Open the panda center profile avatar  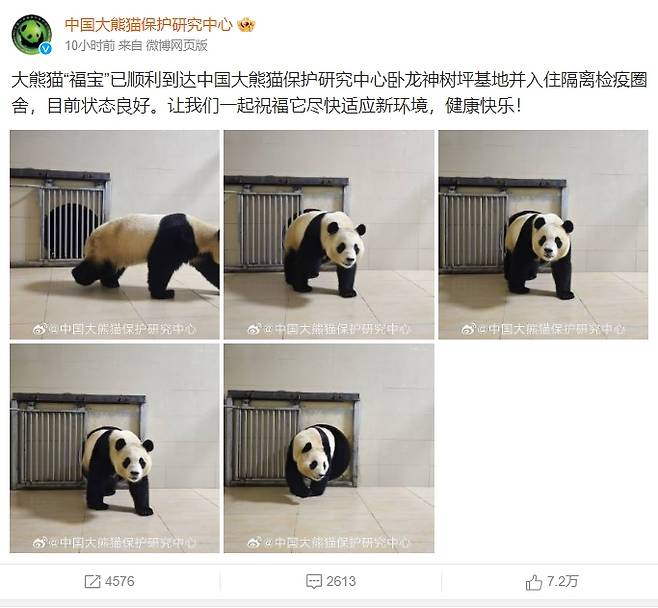pos(31,35)
